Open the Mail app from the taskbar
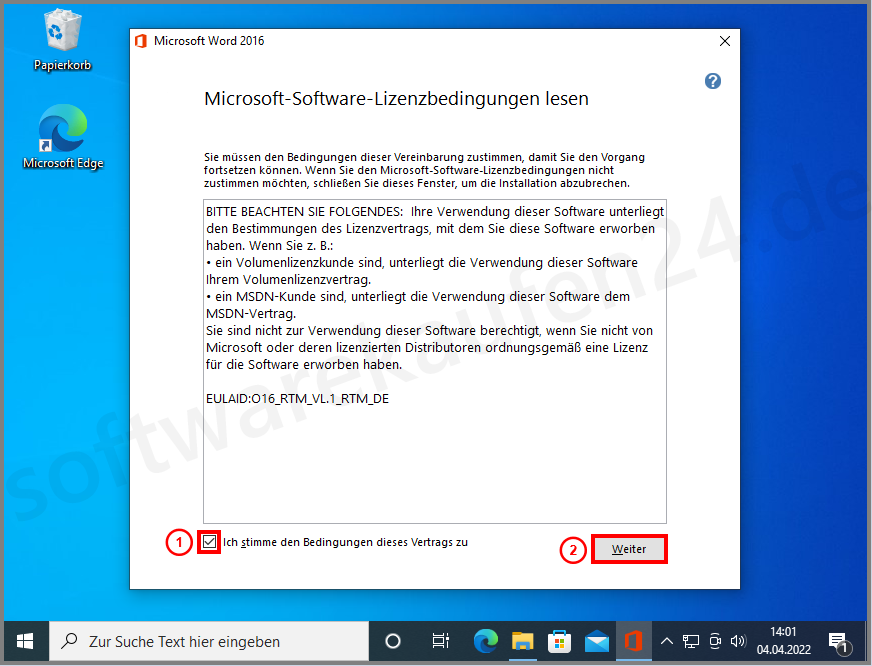The image size is (872, 666). (x=596, y=641)
